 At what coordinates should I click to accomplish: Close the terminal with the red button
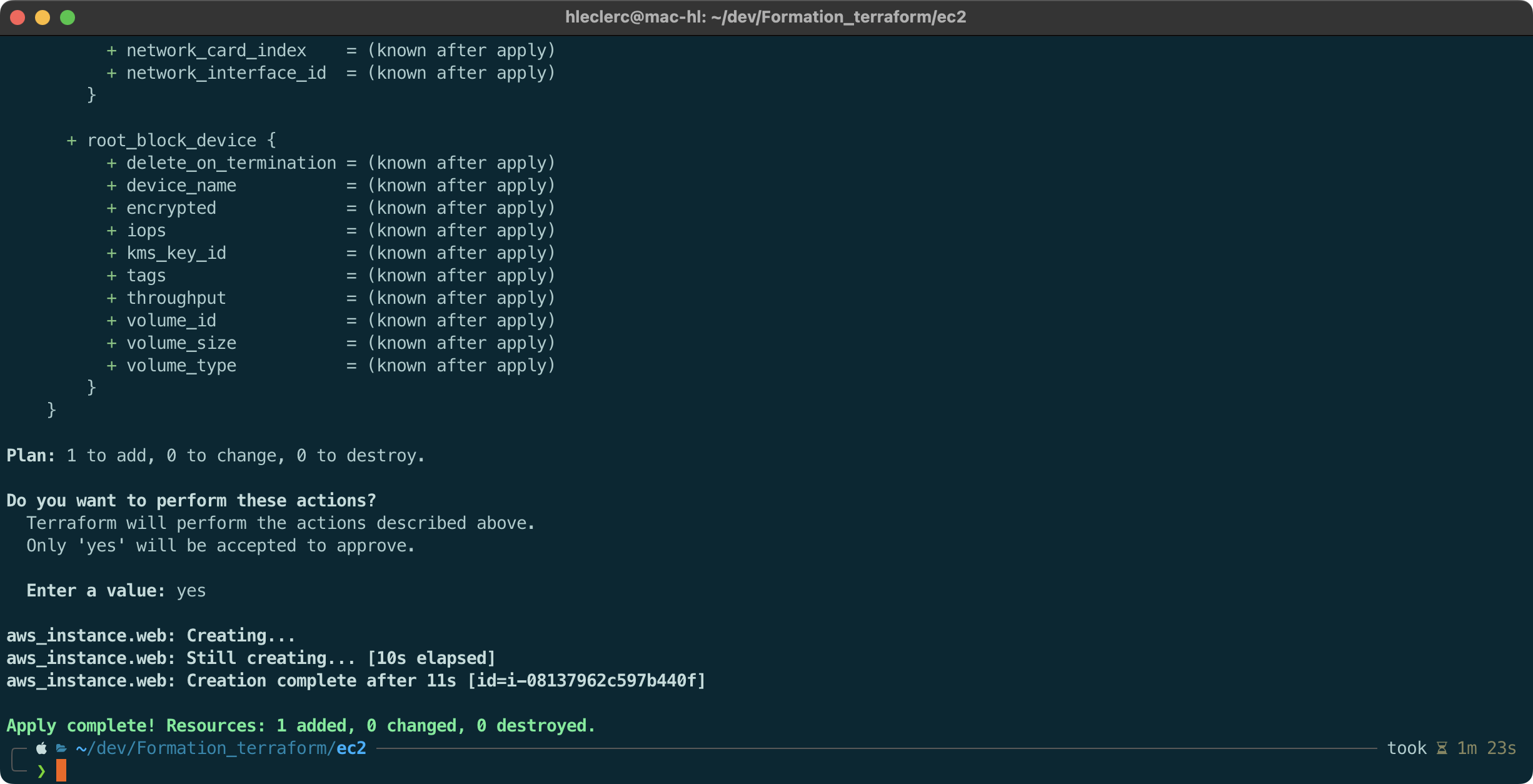pos(18,17)
